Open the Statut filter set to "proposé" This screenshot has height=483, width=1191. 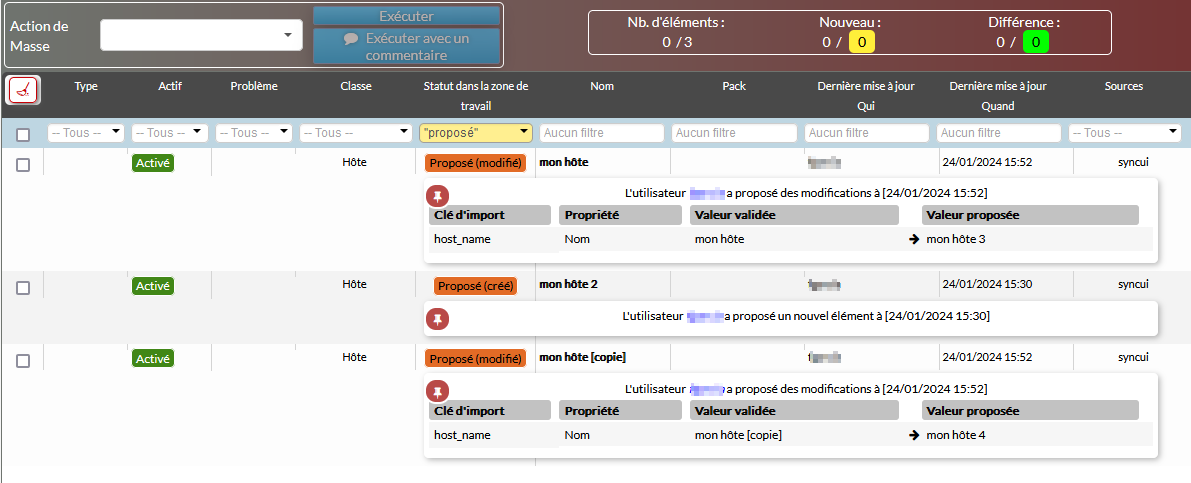click(x=475, y=133)
